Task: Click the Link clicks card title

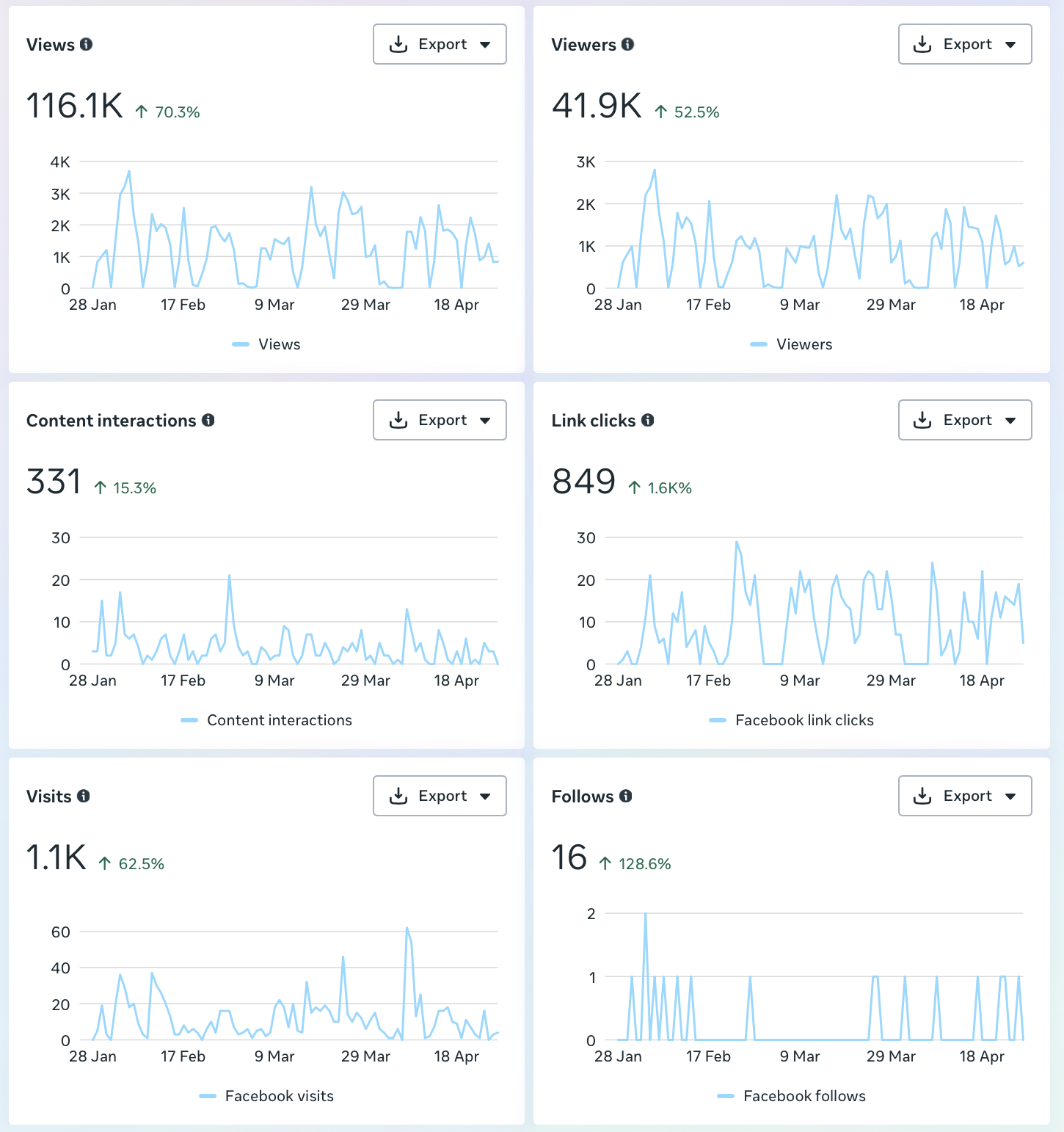Action: [x=594, y=421]
